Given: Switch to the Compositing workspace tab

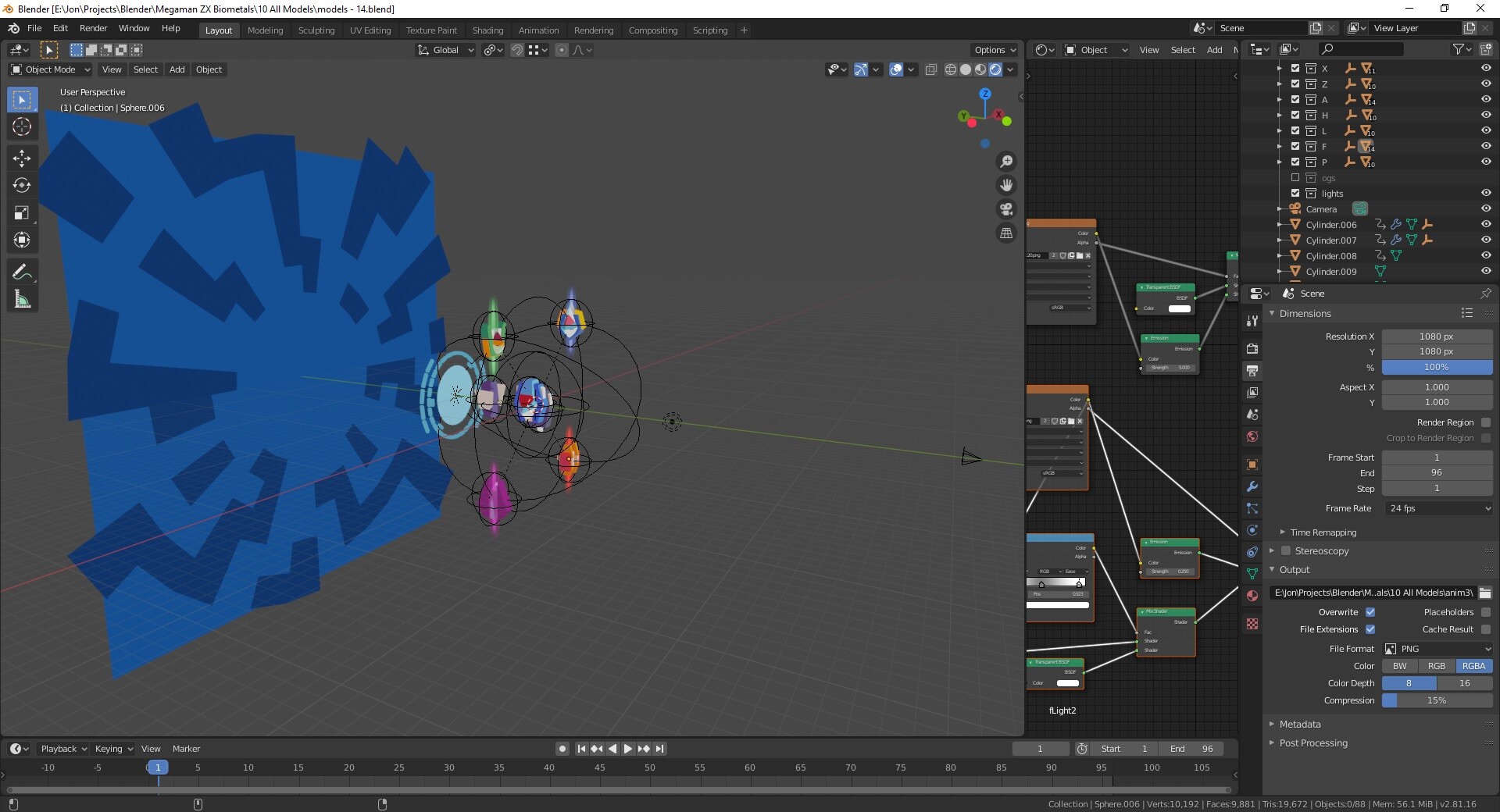Looking at the screenshot, I should tap(653, 30).
